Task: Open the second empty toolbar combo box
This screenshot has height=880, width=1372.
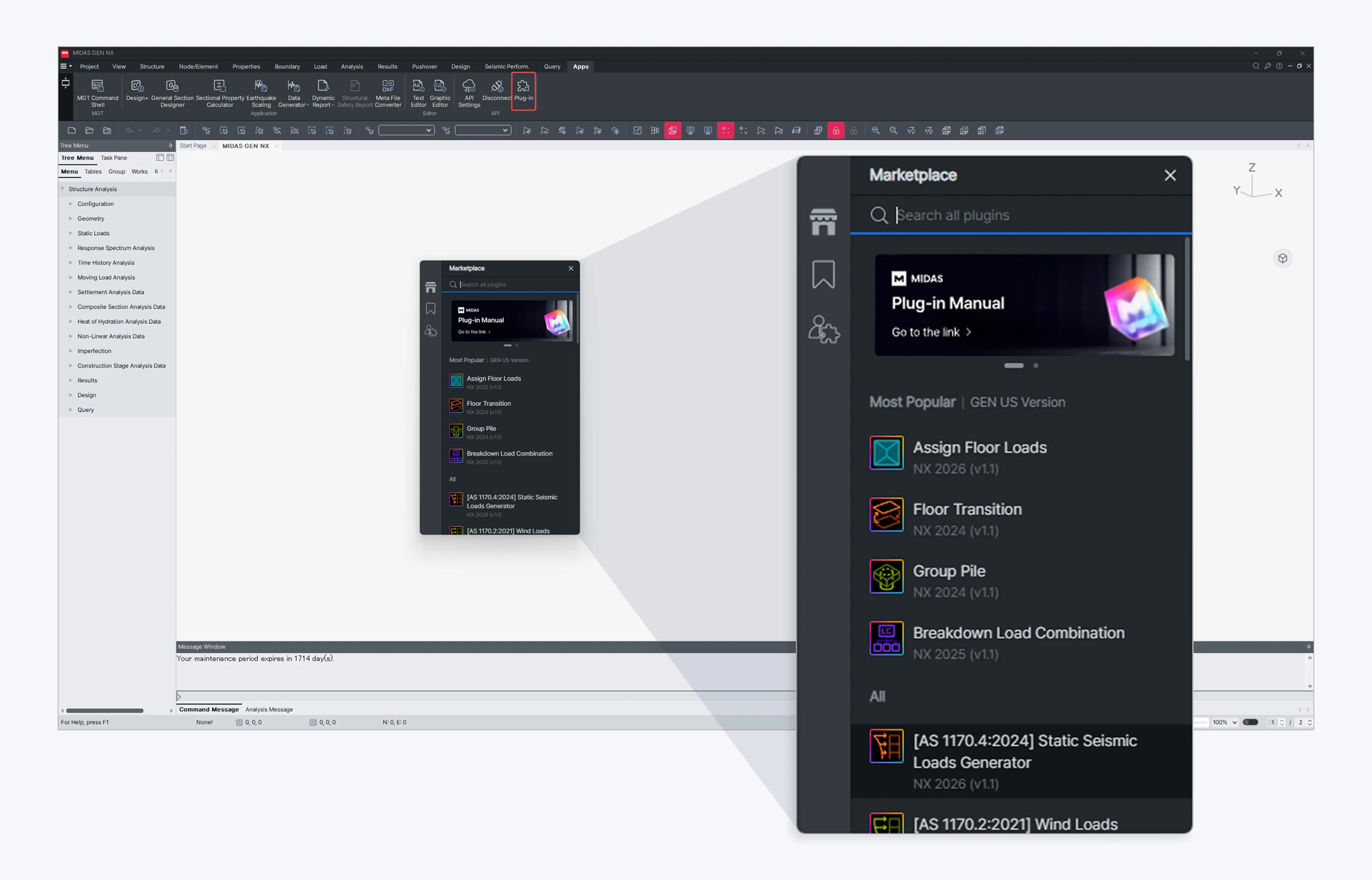Action: 483,131
